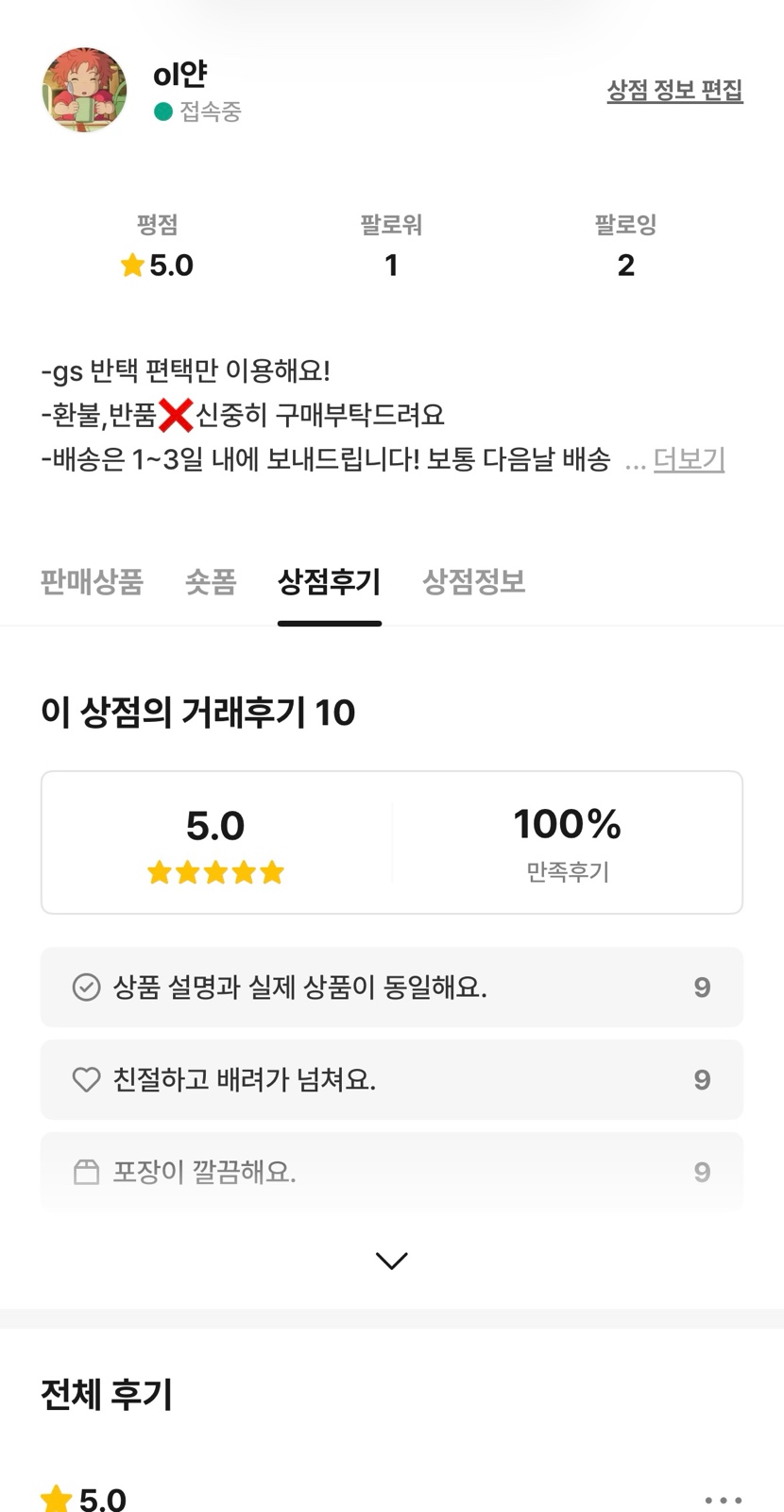Switch to the 숏폼 tab
The image size is (784, 1512).
211,581
